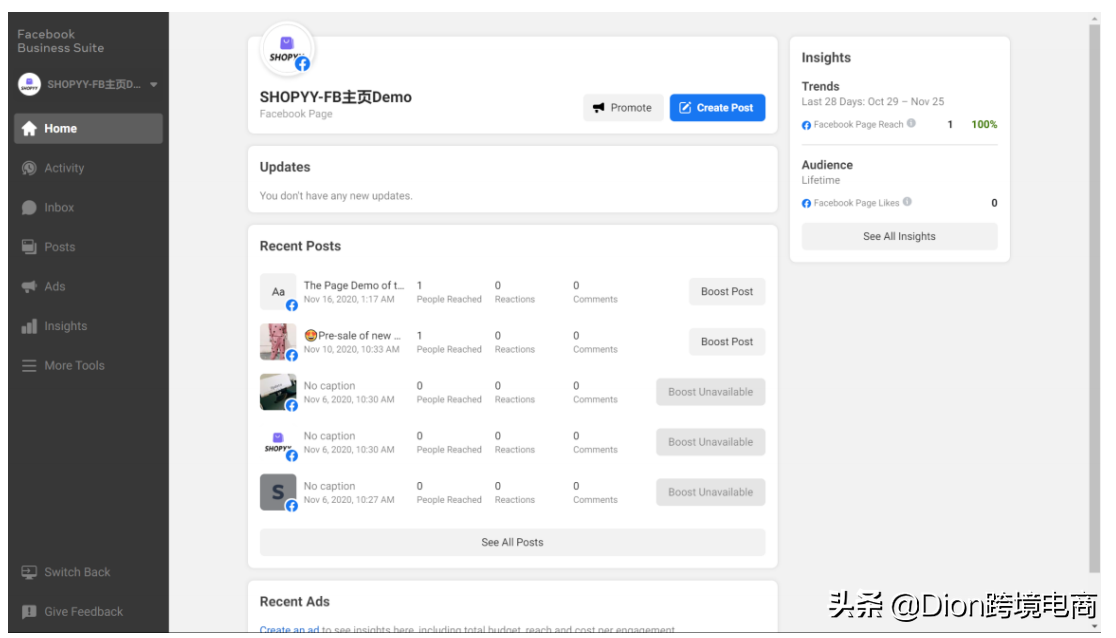1116x638 pixels.
Task: Click the Nov 16, 2020, 1:17 AM timestamp
Action: tap(349, 299)
